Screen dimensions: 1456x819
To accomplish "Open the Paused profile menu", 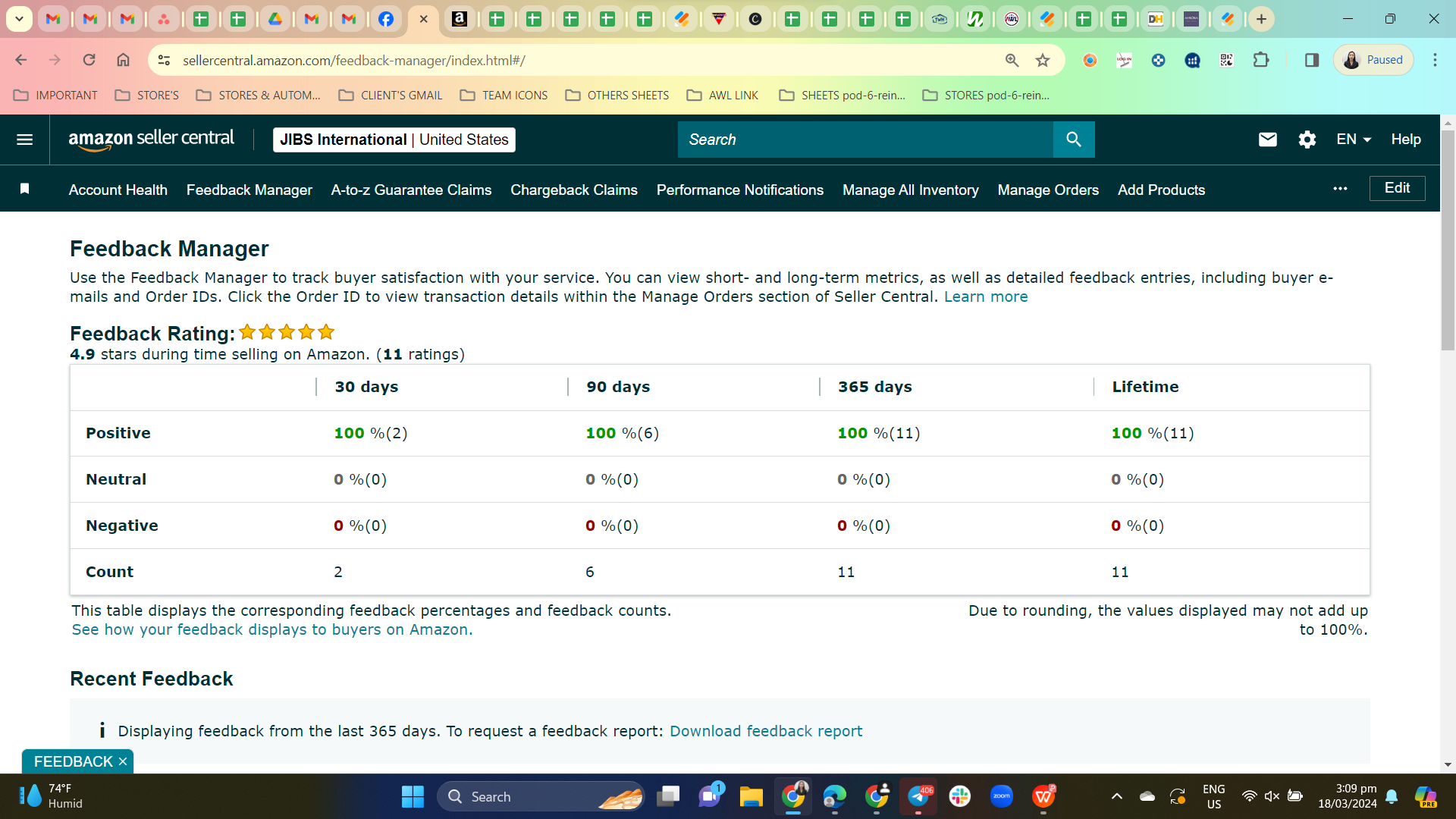I will pos(1373,60).
